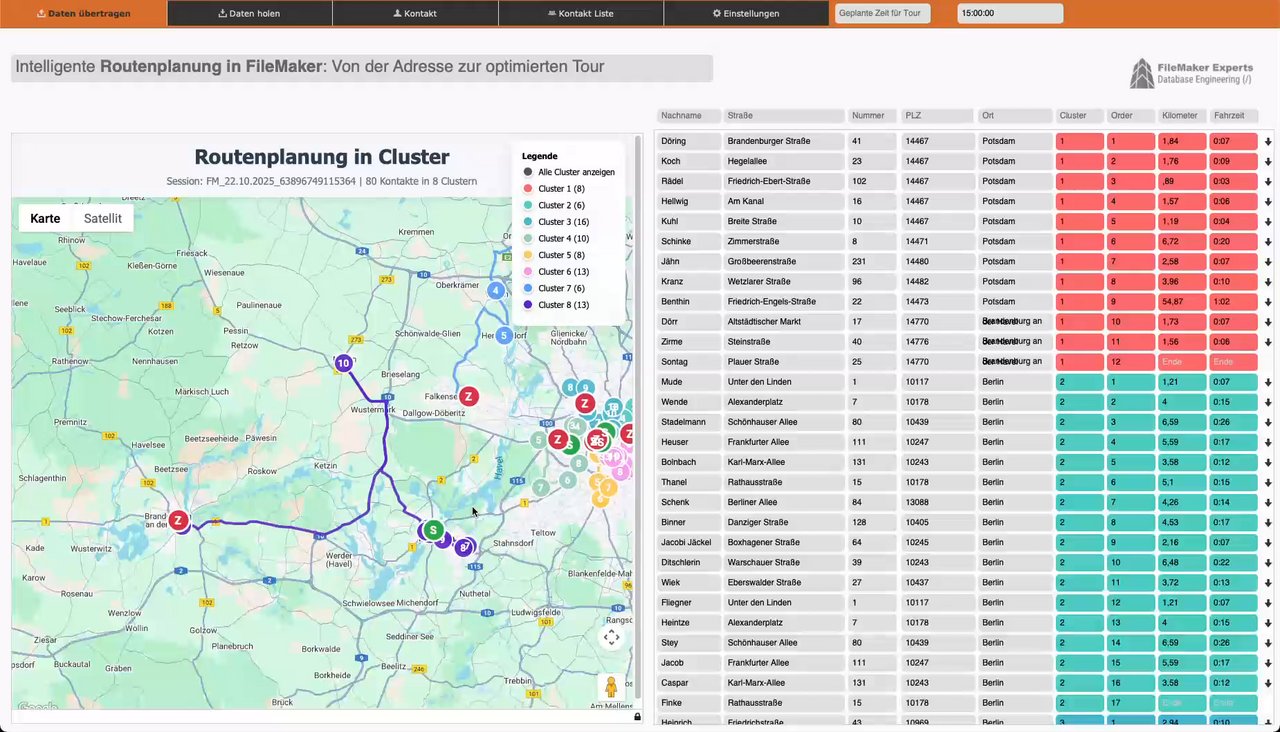Click purple marker number 10 on map

(x=344, y=363)
